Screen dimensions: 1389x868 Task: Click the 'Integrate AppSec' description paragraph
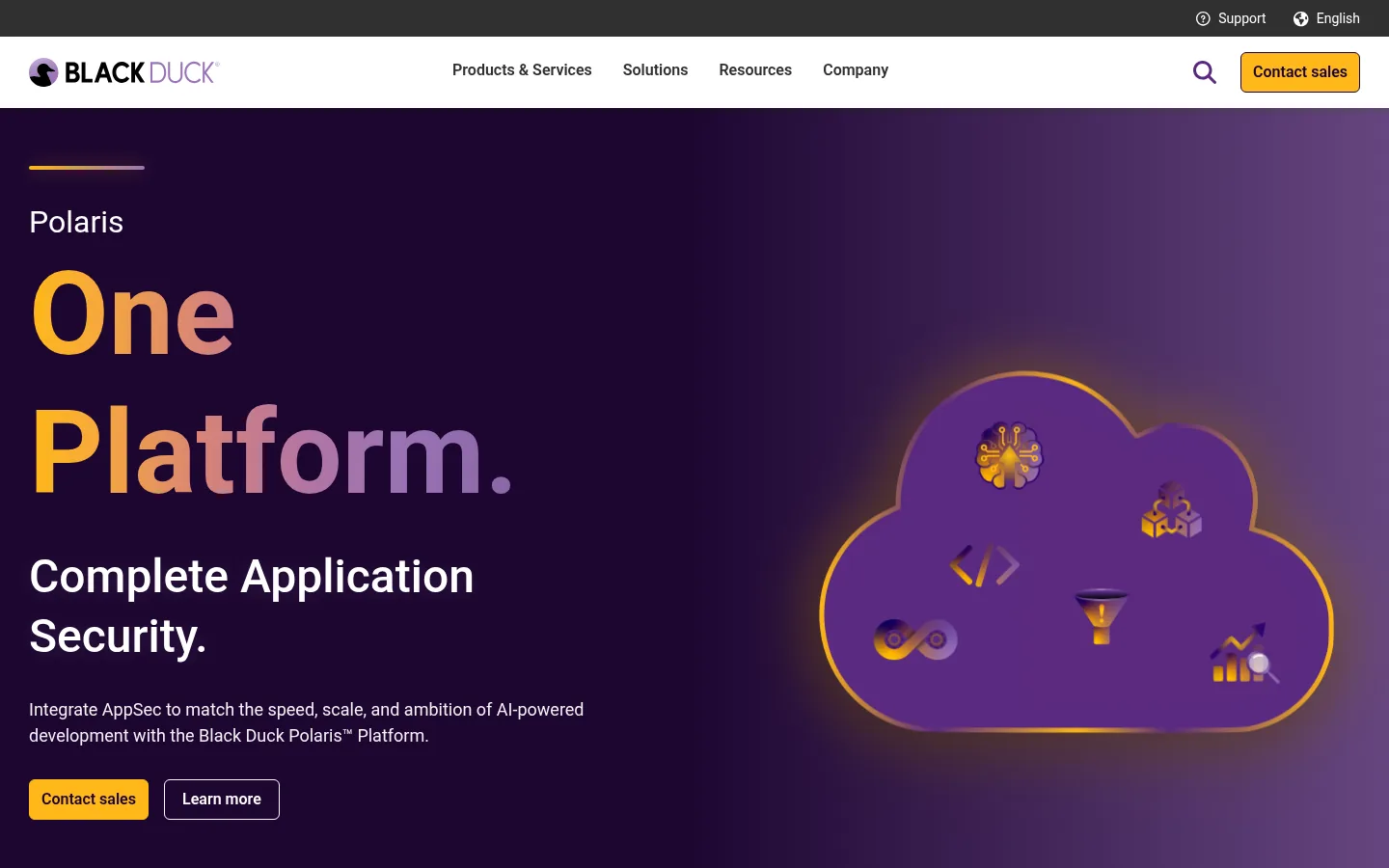(x=307, y=722)
